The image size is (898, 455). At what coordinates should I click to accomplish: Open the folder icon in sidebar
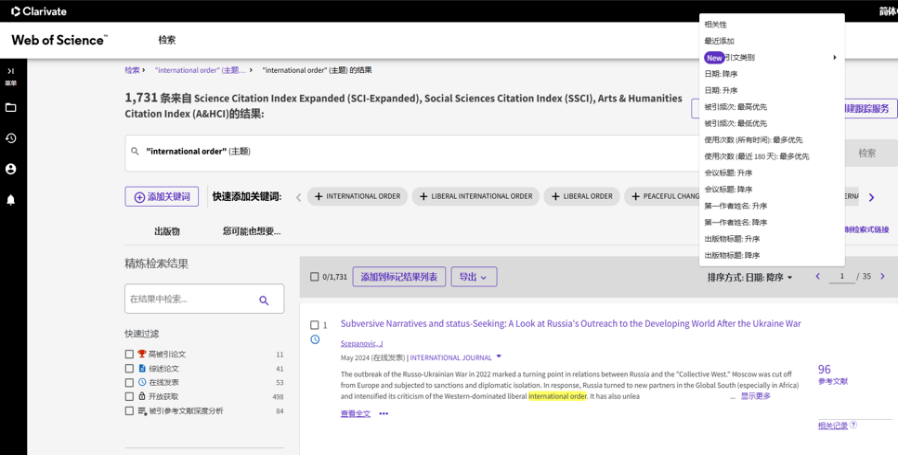point(11,107)
